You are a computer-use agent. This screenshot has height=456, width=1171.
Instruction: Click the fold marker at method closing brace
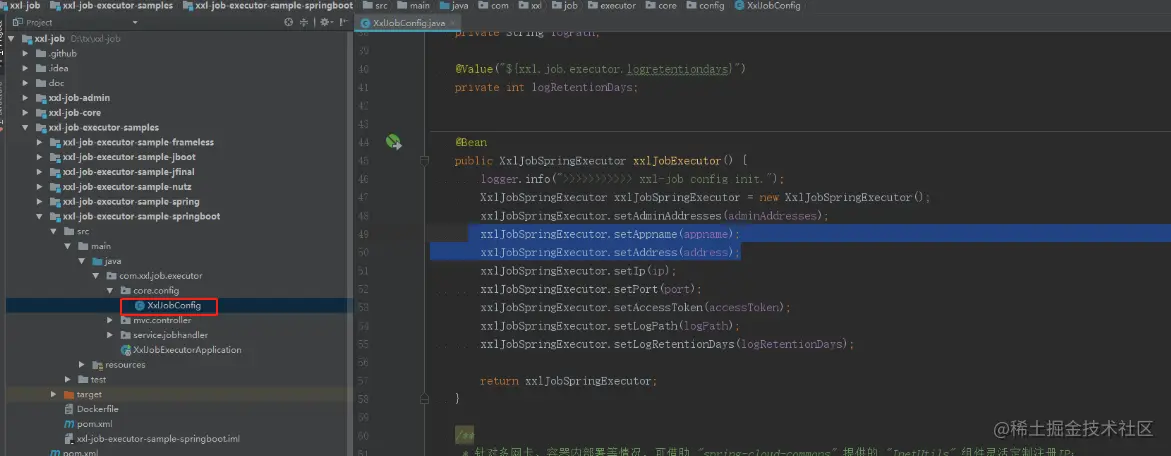pos(424,399)
